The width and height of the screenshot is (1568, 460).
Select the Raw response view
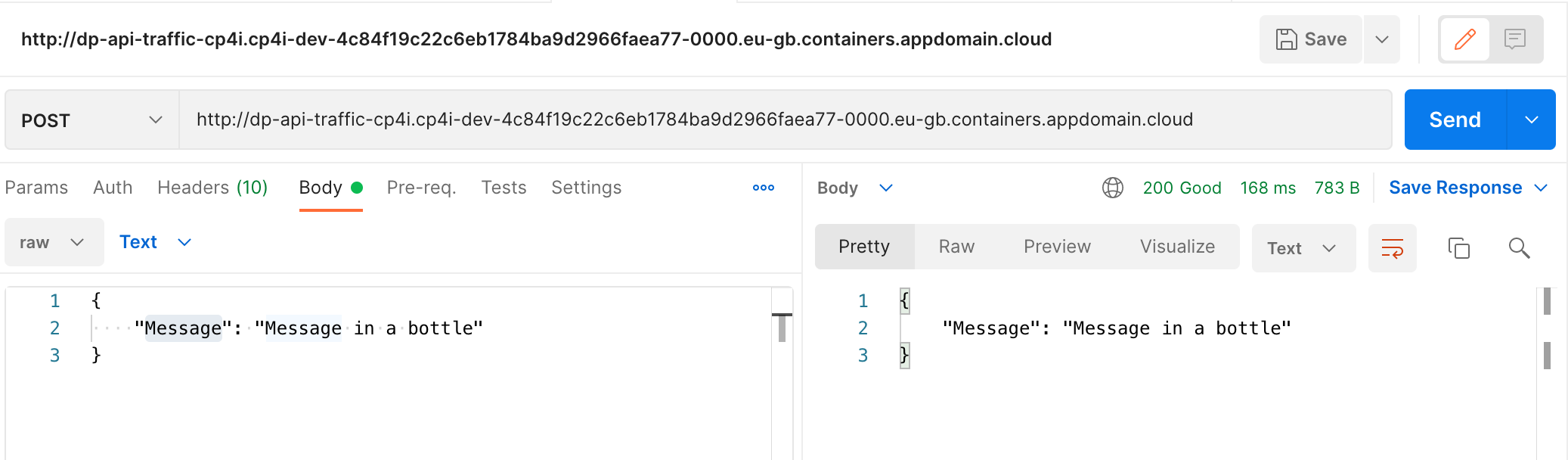tap(956, 247)
